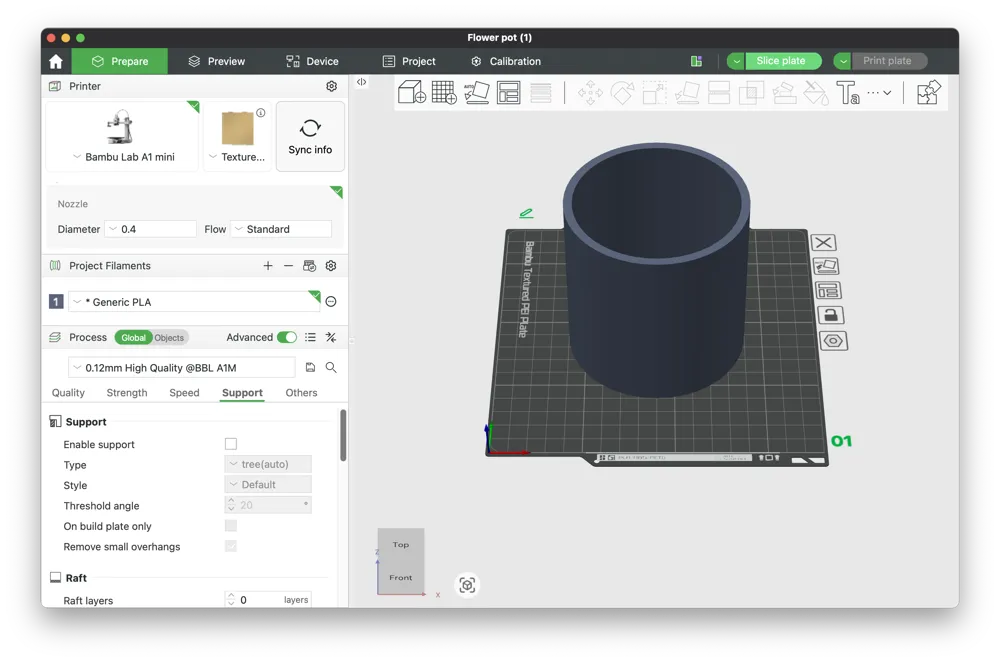
Task: Open Slice plate dropdown arrow
Action: 736,61
